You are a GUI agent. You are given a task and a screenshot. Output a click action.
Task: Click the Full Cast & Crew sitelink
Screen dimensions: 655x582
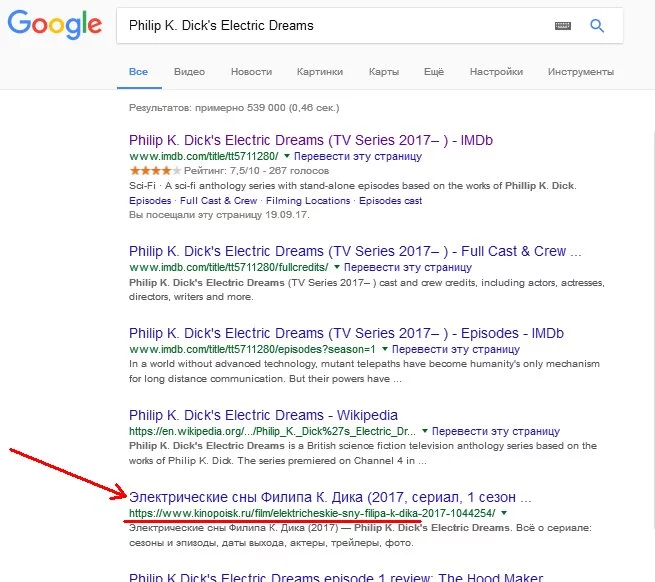[x=219, y=200]
